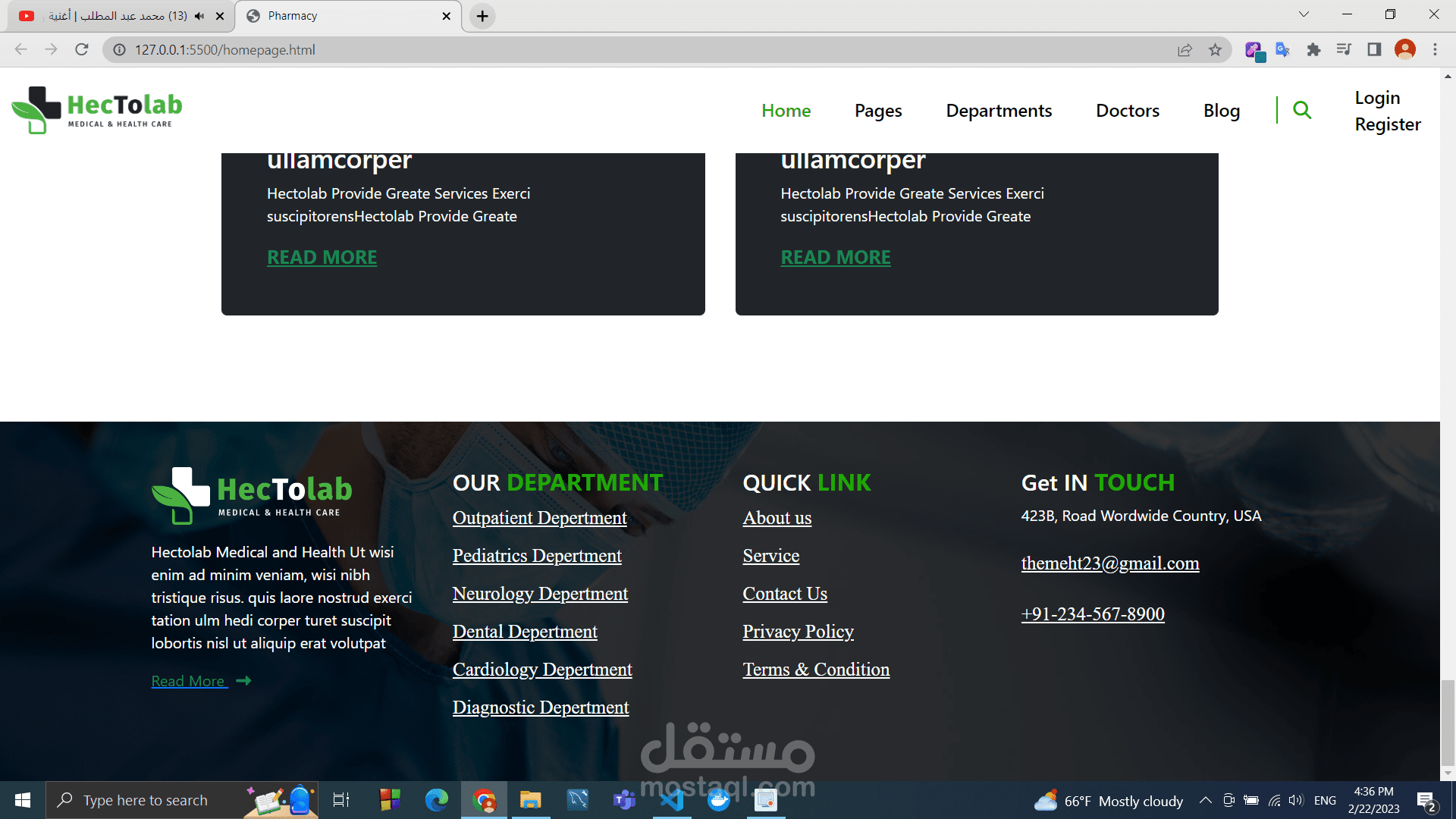Open Visual Studio Code from taskbar
The height and width of the screenshot is (819, 1456).
coord(672,800)
